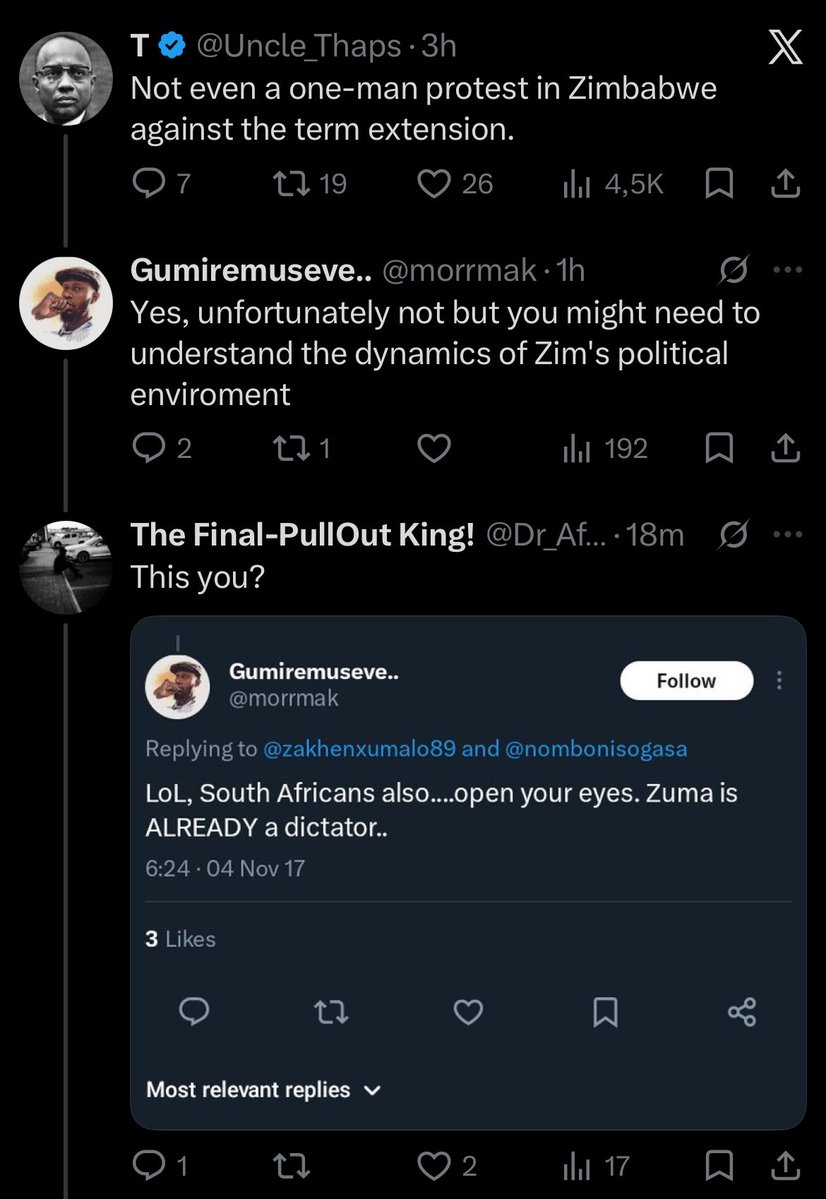The width and height of the screenshot is (826, 1199).
Task: Like Gumiremuseve's reply about Zim's political environment
Action: (x=434, y=449)
